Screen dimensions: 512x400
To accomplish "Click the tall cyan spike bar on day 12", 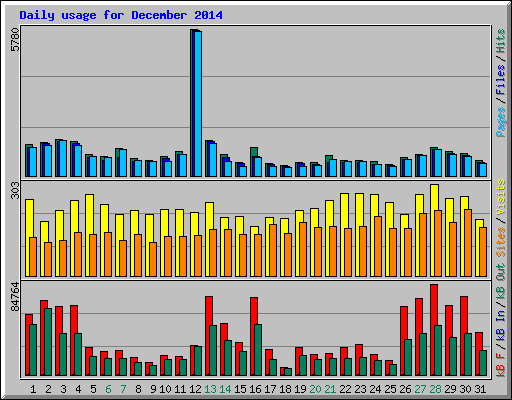I will (x=198, y=104).
